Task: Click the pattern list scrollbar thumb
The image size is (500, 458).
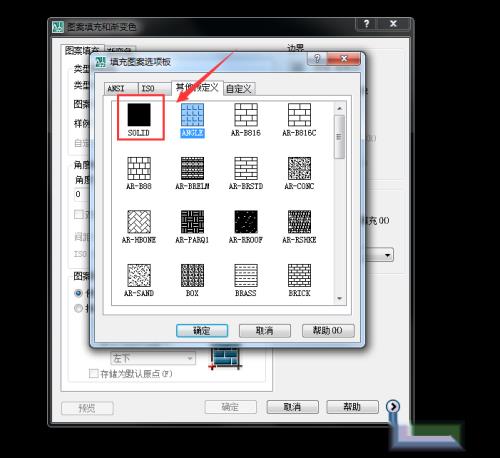Action: [x=339, y=137]
